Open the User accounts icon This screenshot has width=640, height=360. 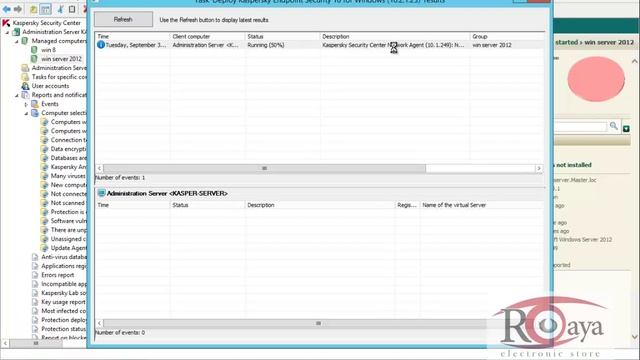tap(25, 86)
